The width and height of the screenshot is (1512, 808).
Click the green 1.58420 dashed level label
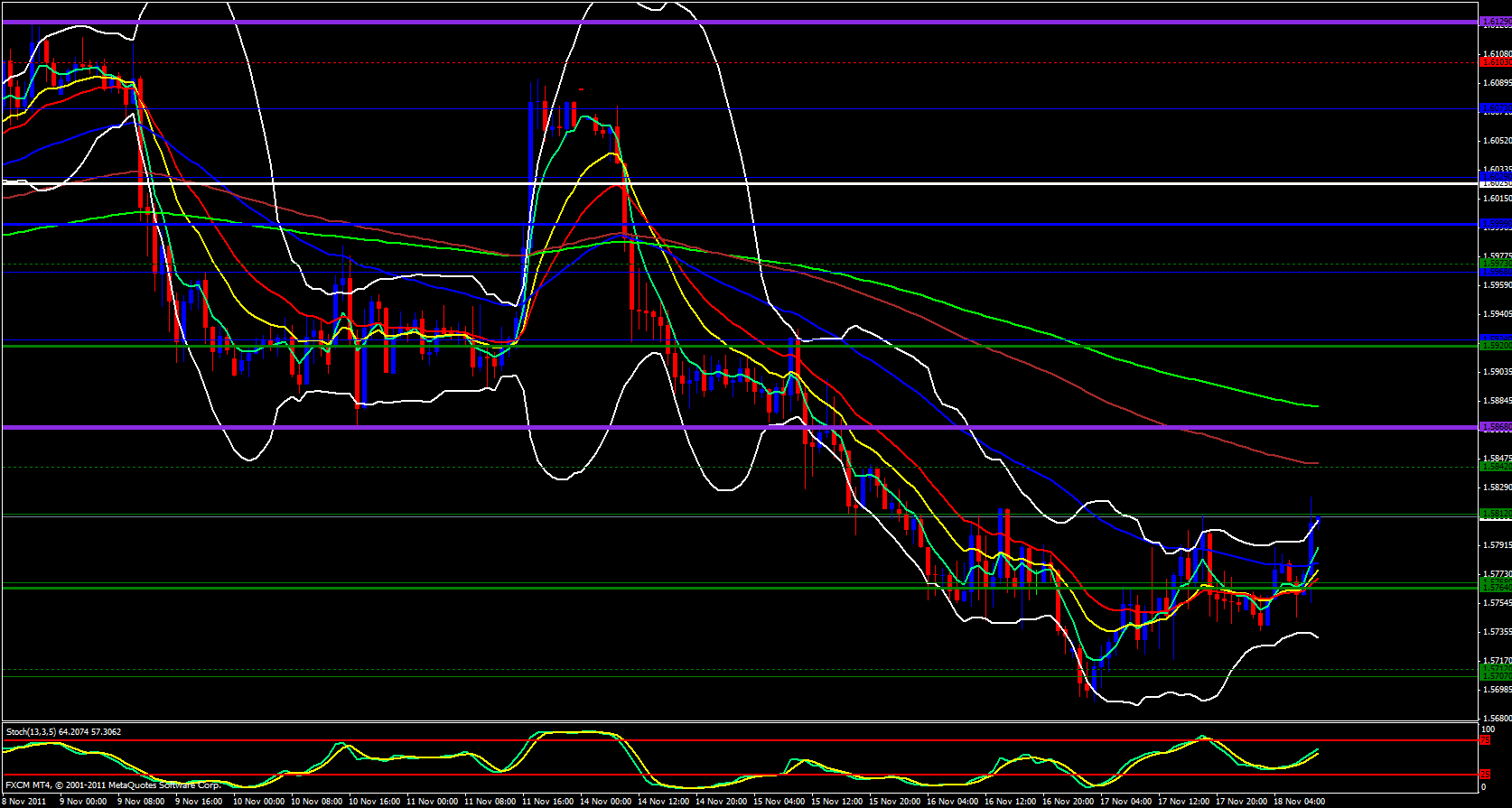tap(1495, 467)
